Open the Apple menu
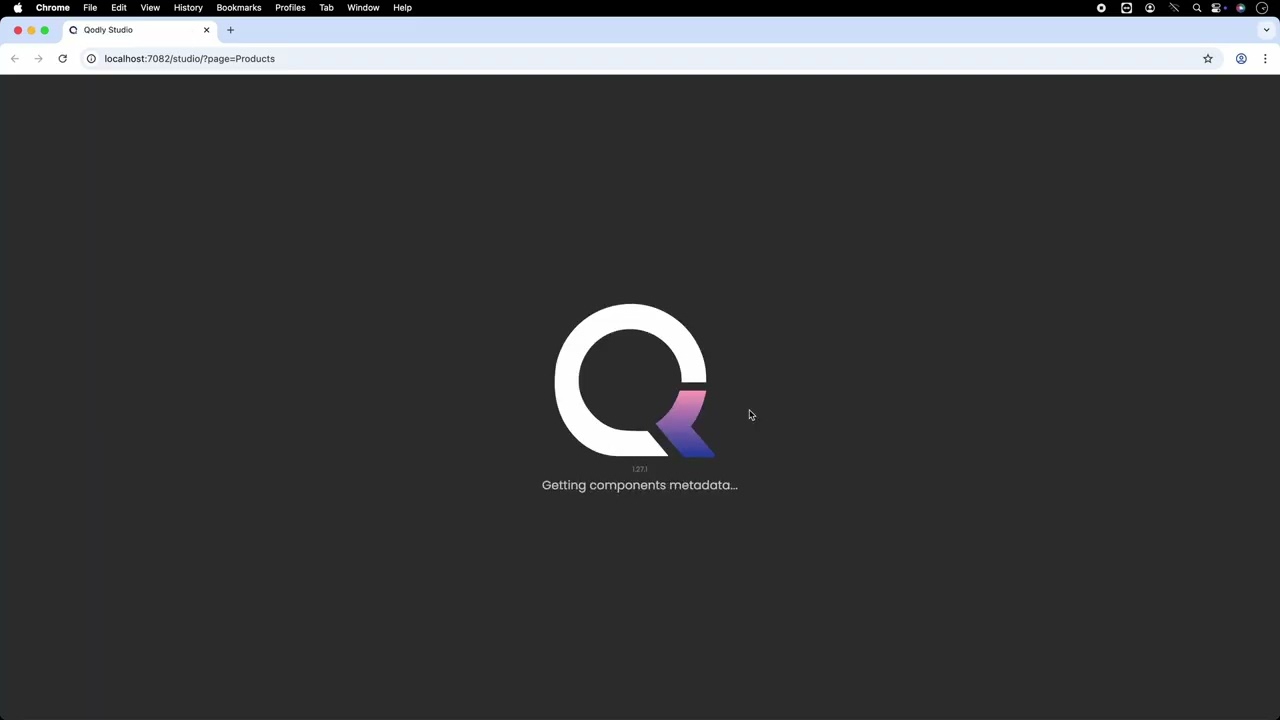Viewport: 1280px width, 720px height. pos(18,8)
